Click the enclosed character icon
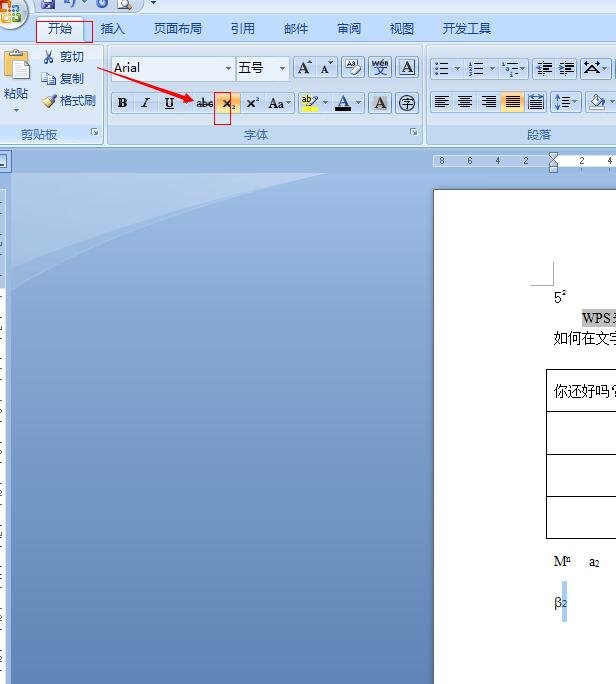The width and height of the screenshot is (616, 684). coord(406,103)
